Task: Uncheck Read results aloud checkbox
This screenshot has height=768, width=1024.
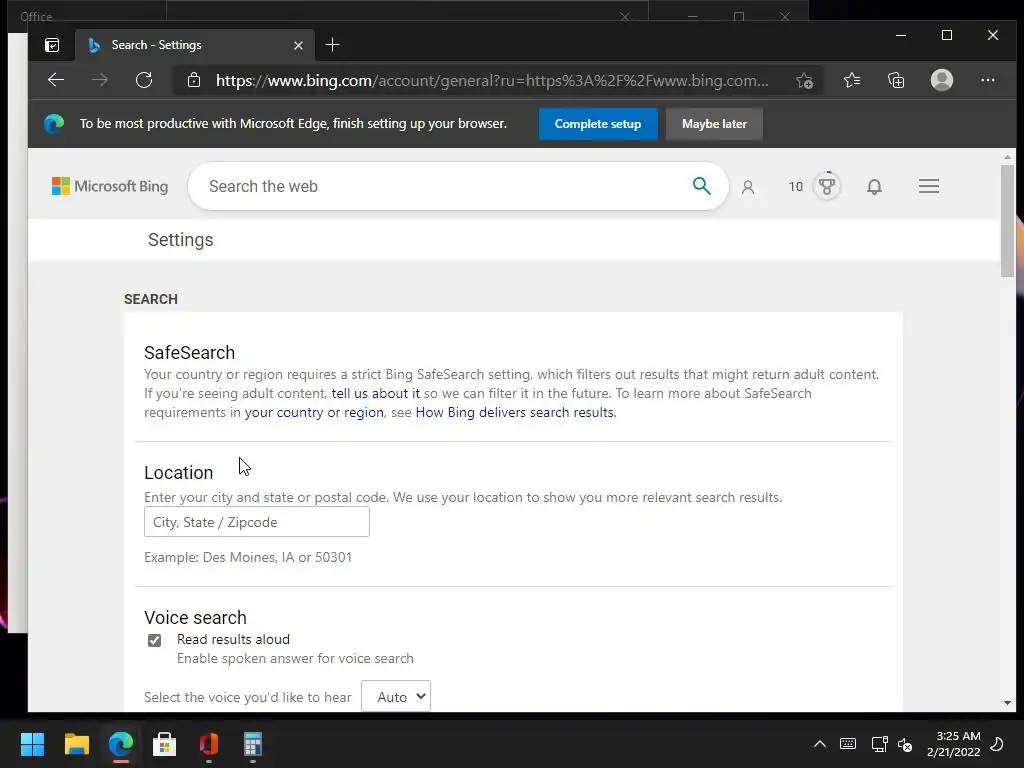Action: pos(154,640)
